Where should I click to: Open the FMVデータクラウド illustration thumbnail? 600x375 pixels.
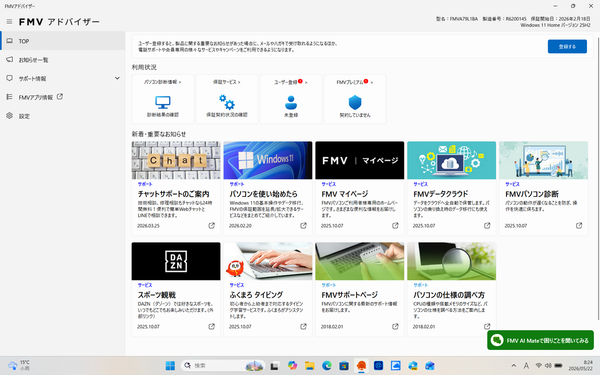click(452, 160)
